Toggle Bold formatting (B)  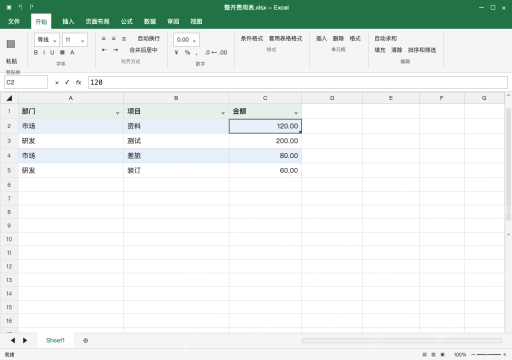click(36, 52)
